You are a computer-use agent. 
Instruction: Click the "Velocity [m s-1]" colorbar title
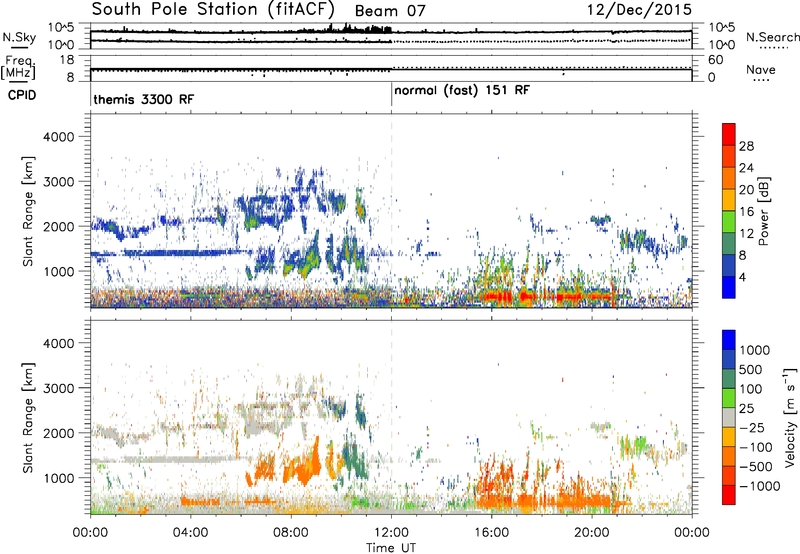(790, 417)
